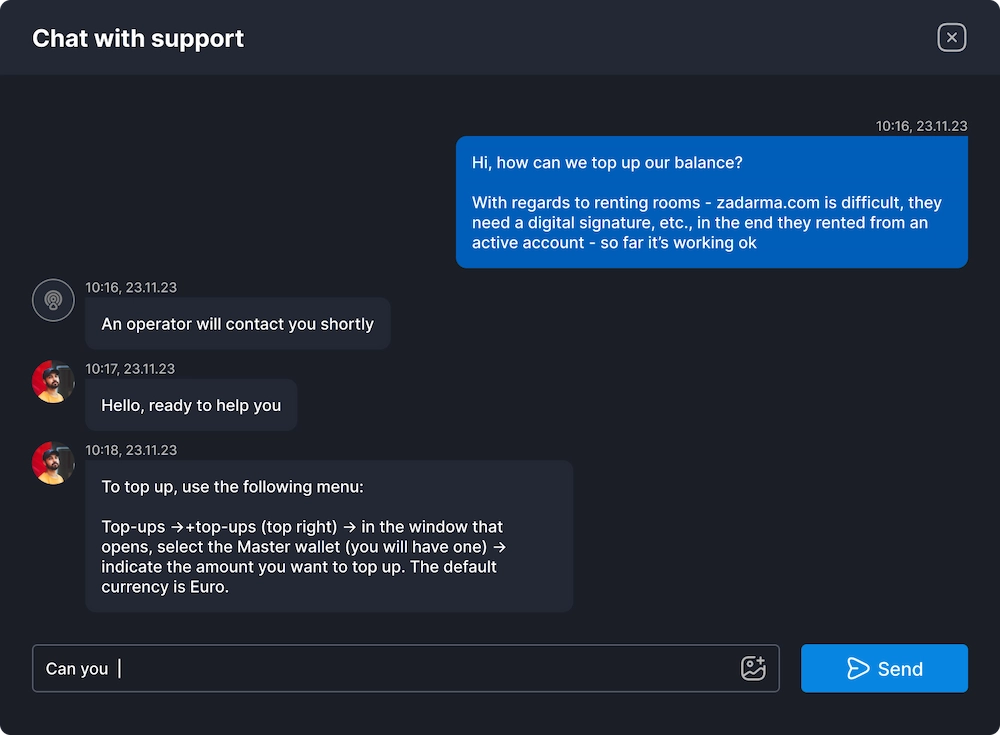Click the 'Chat with support' header title
The width and height of the screenshot is (1000, 735).
point(138,38)
